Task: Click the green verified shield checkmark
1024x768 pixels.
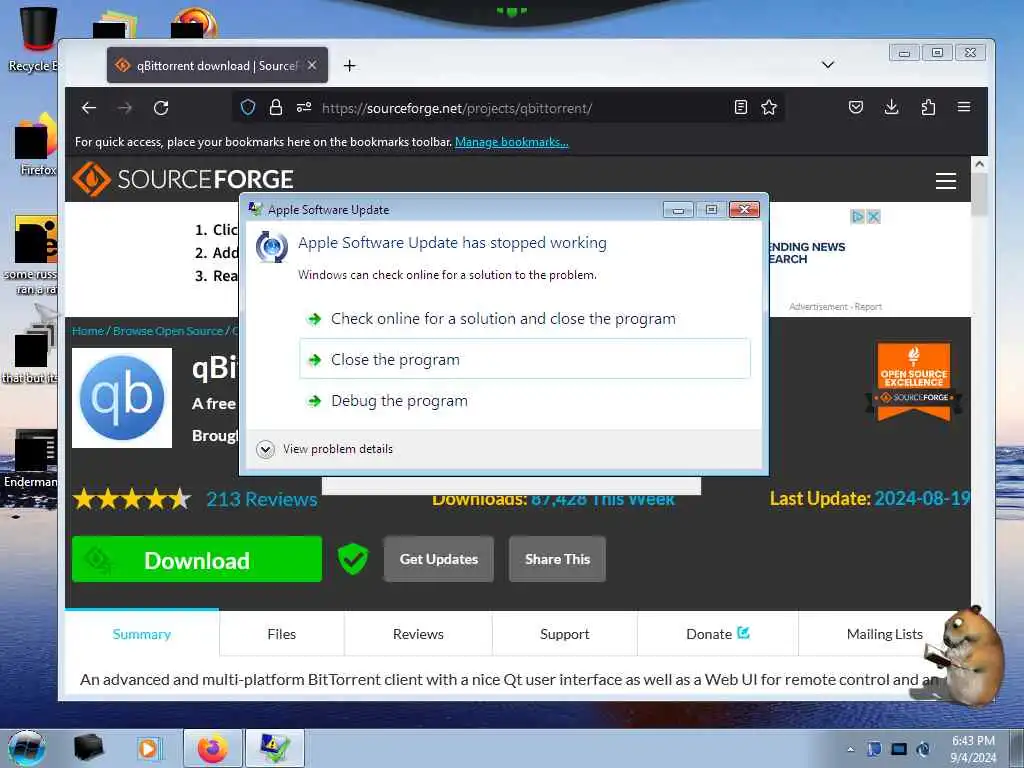Action: pos(353,559)
